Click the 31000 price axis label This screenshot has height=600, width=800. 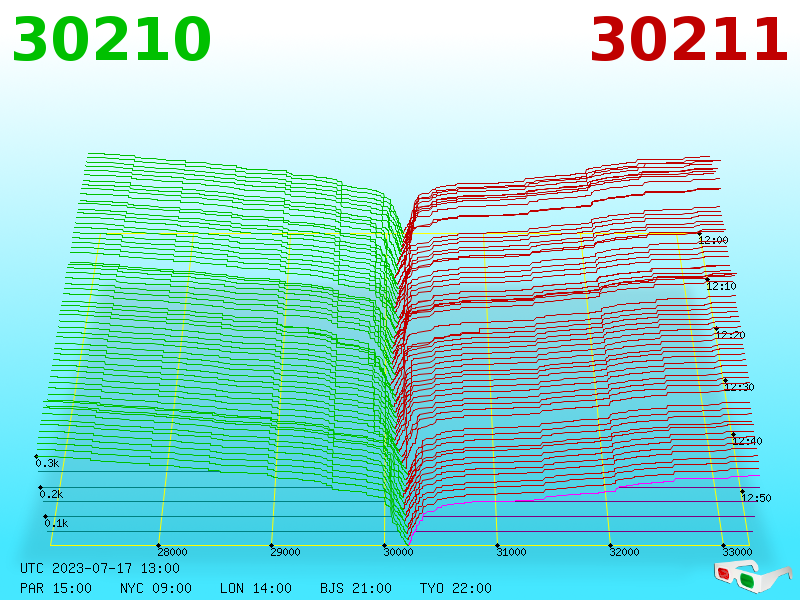tap(511, 552)
